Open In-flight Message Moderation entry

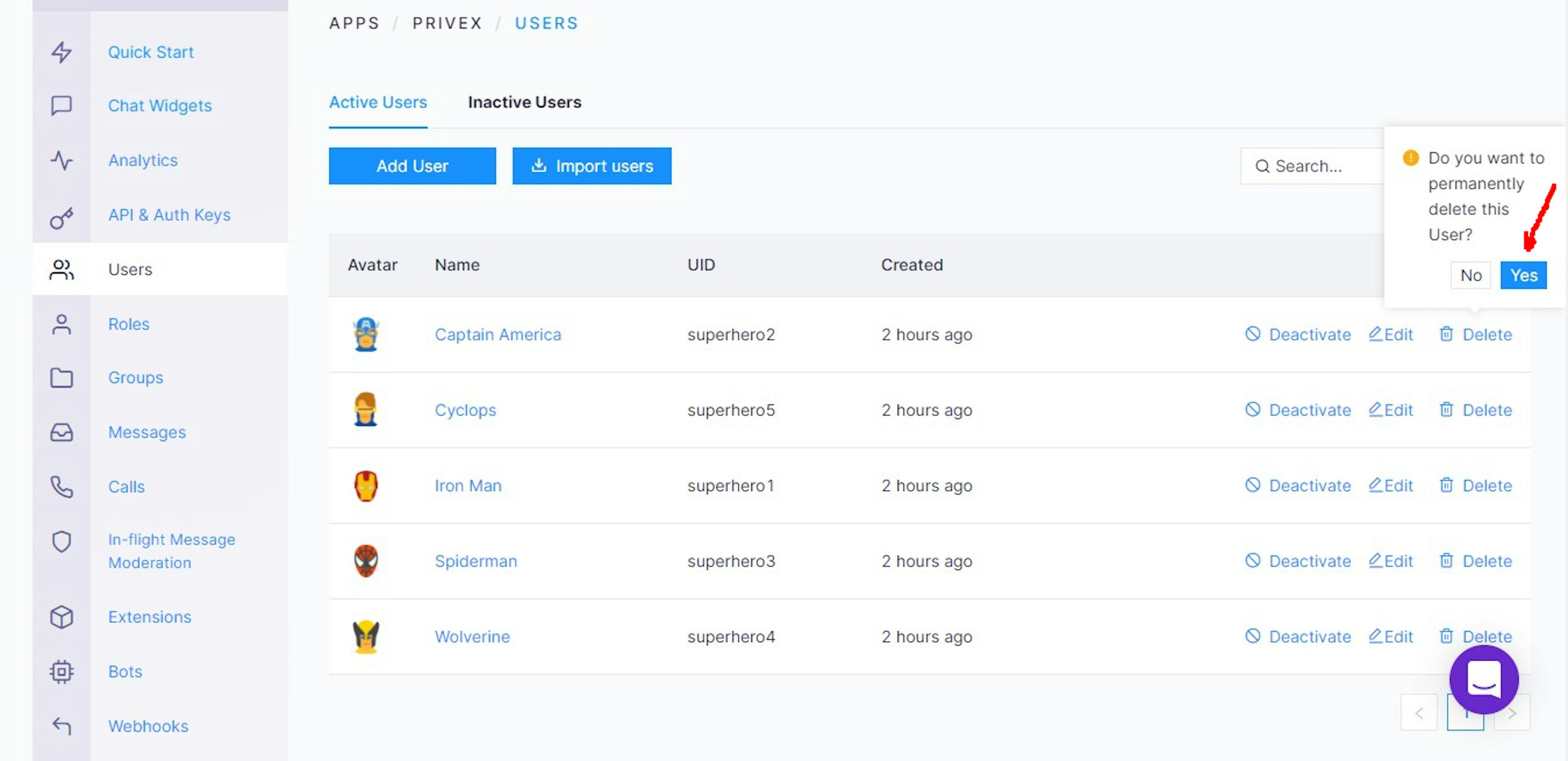tap(171, 552)
